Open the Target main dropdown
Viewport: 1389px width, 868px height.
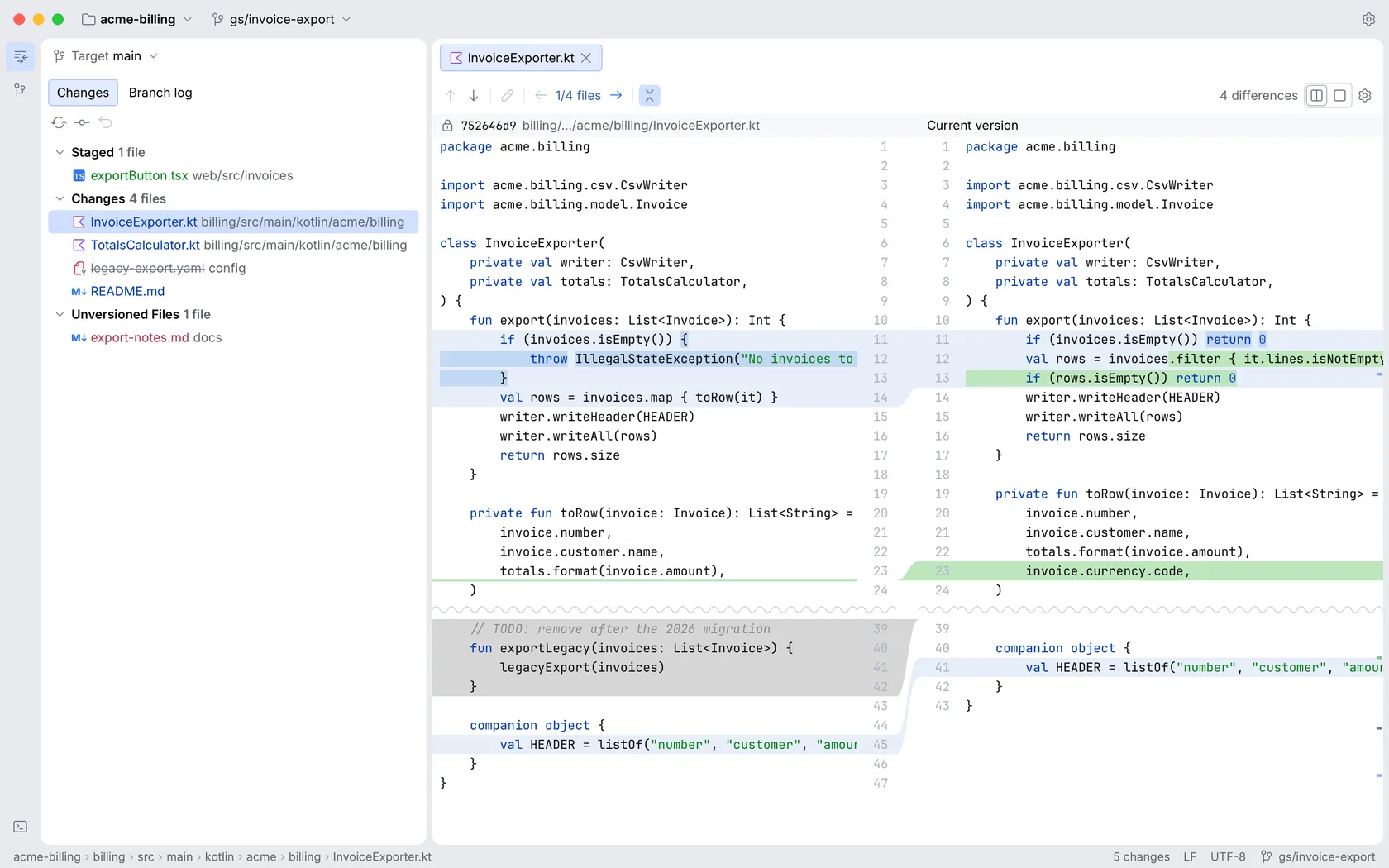click(x=106, y=56)
